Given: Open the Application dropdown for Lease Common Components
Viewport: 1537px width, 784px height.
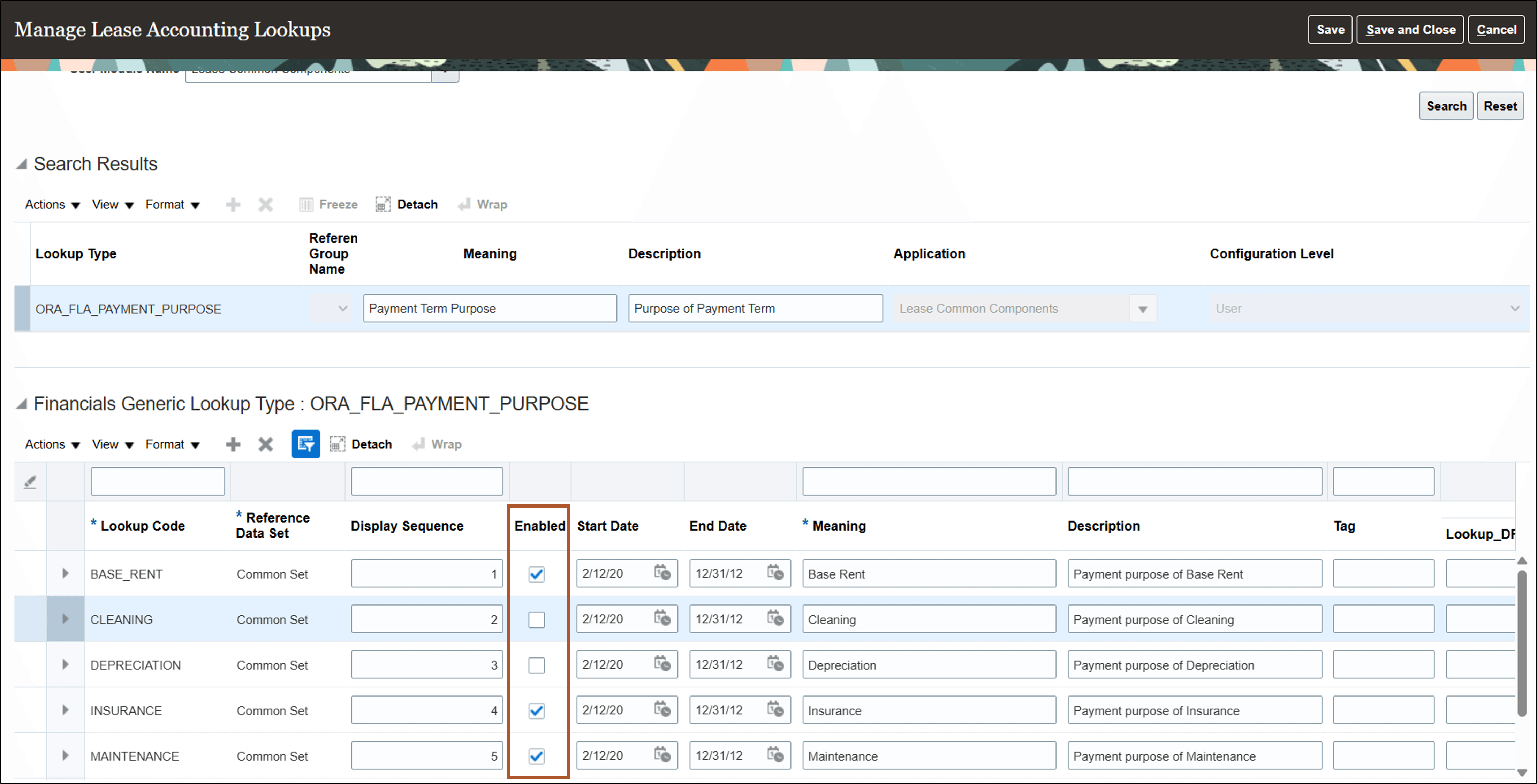Looking at the screenshot, I should 1143,309.
